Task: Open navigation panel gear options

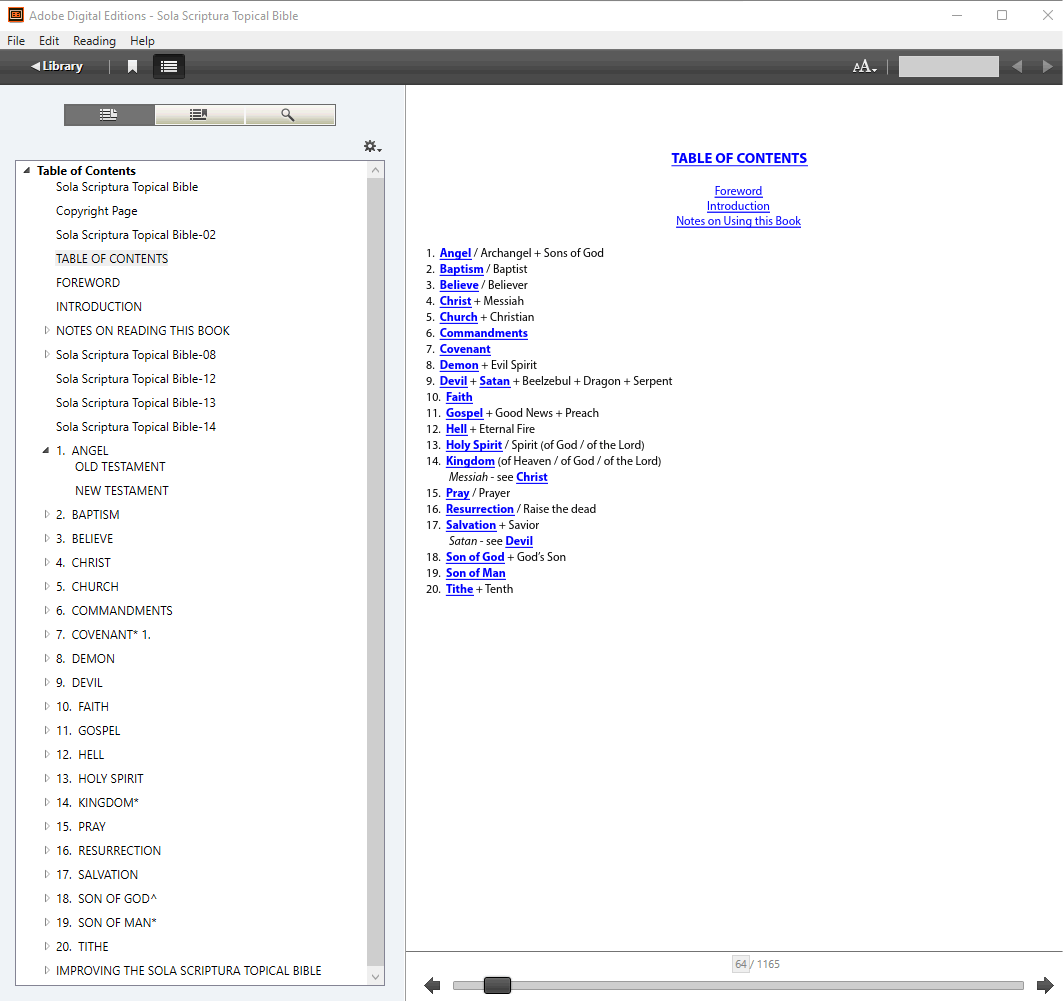Action: point(372,146)
